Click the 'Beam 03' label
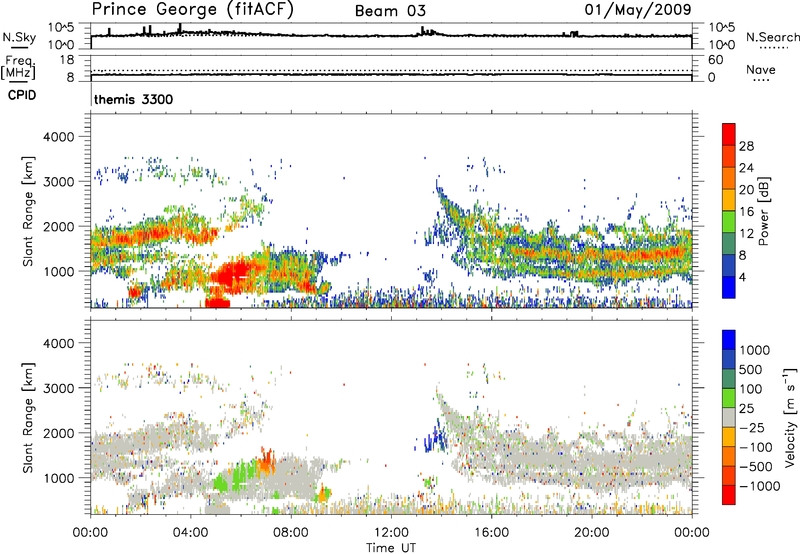Viewport: 800px width, 554px height. point(390,11)
